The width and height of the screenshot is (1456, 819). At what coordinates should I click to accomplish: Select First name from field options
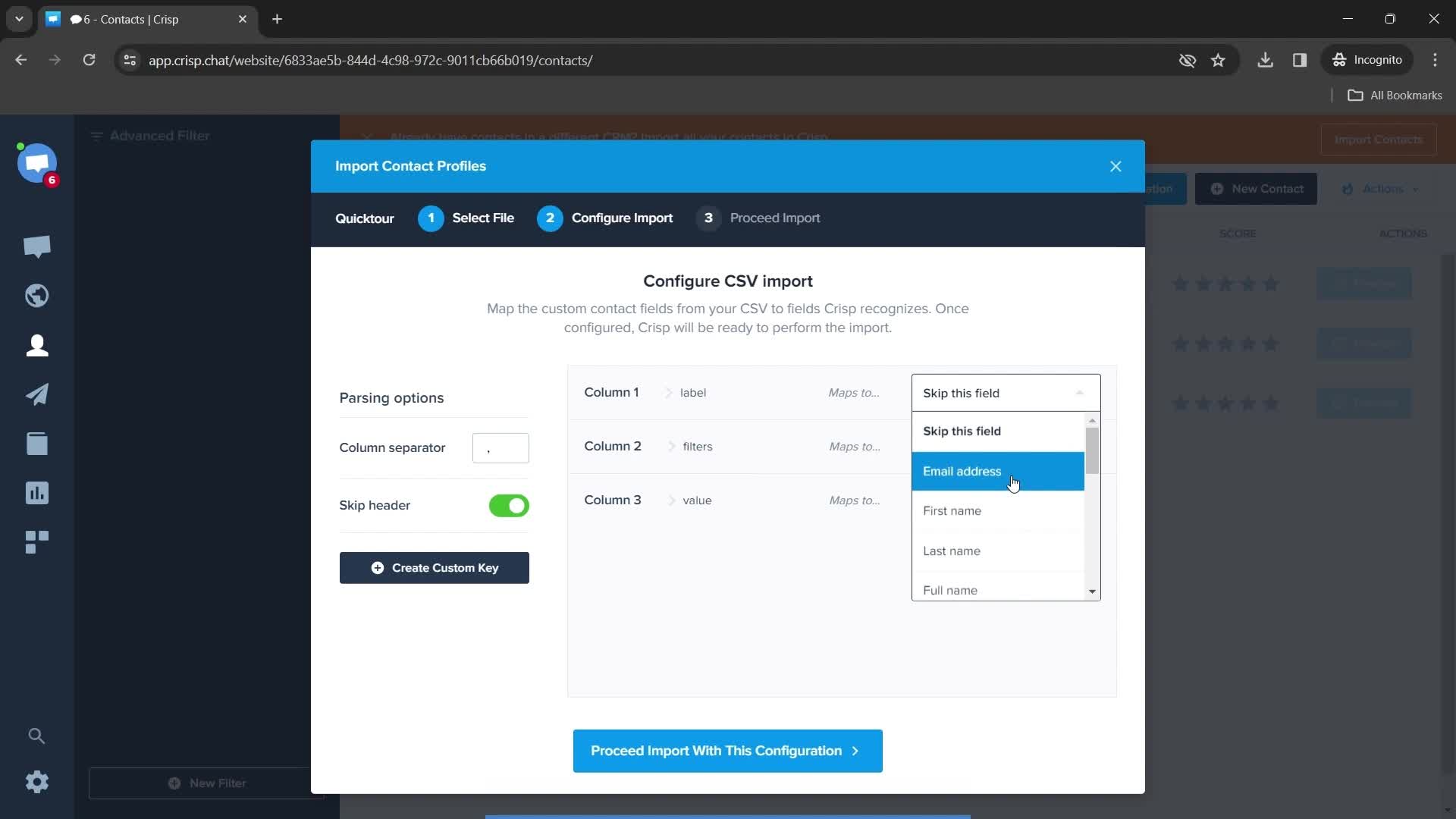click(952, 511)
